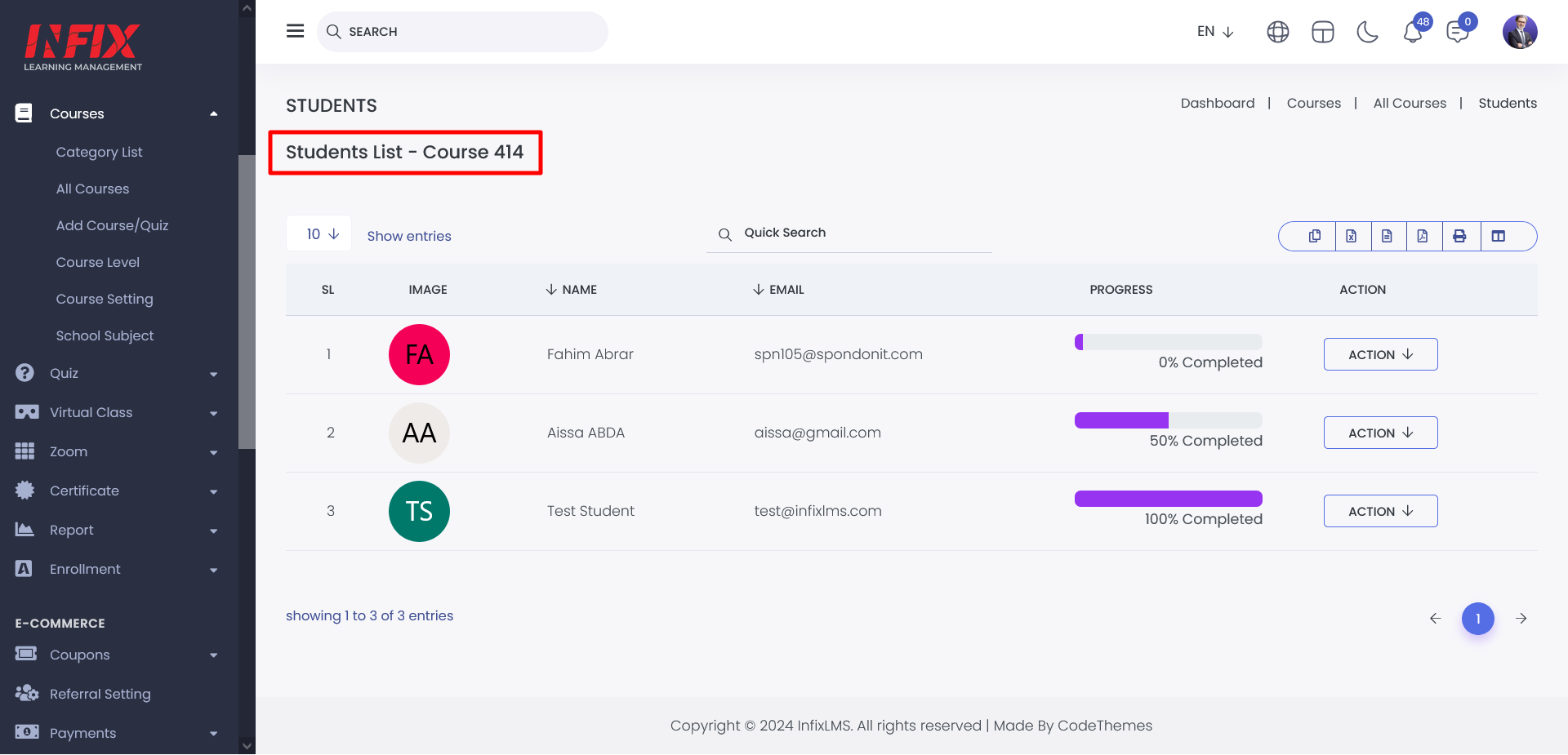
Task: Toggle sidebar with hamburger menu
Action: coord(295,31)
